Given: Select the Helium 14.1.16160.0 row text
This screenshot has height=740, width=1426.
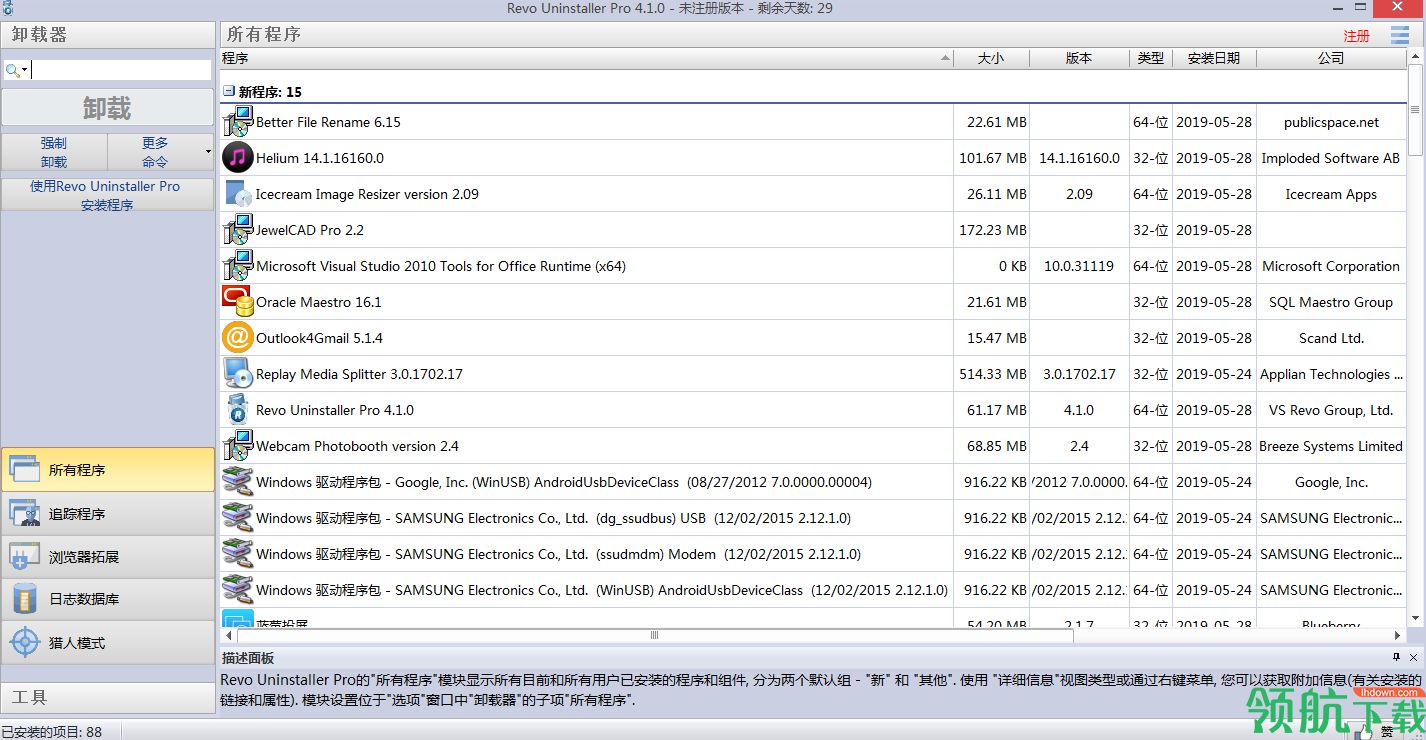Looking at the screenshot, I should point(320,158).
